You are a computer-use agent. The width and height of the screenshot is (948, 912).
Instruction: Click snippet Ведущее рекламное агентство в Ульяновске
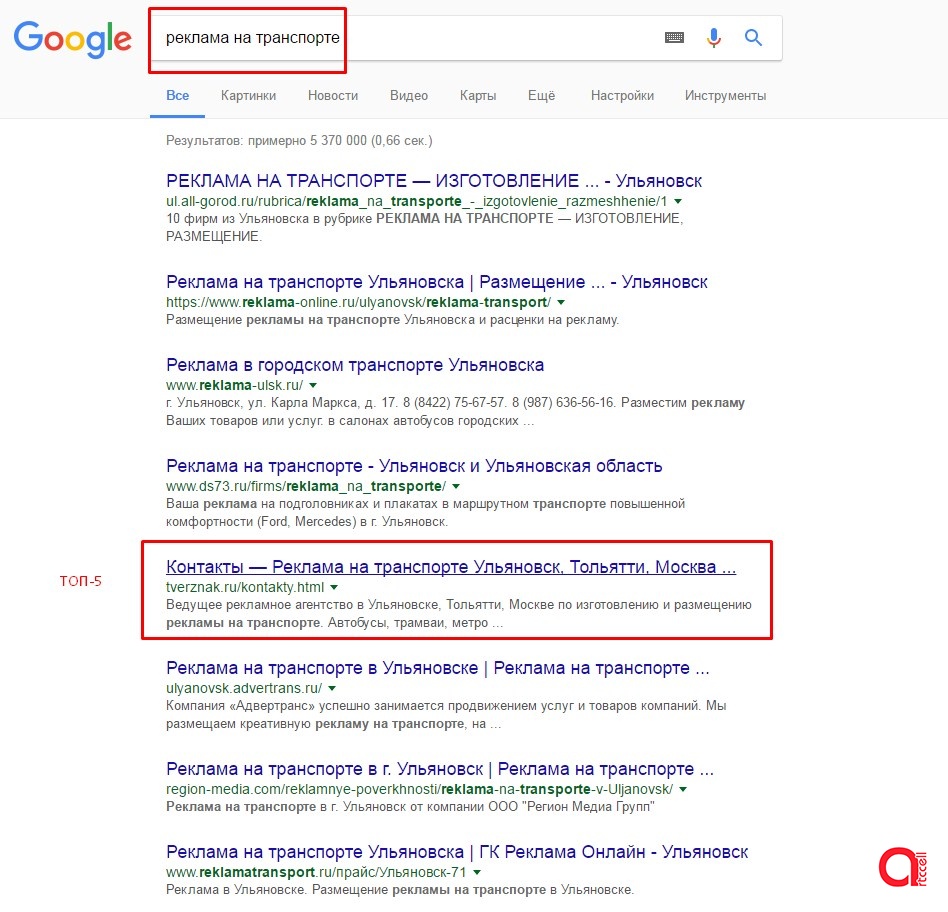tap(459, 614)
